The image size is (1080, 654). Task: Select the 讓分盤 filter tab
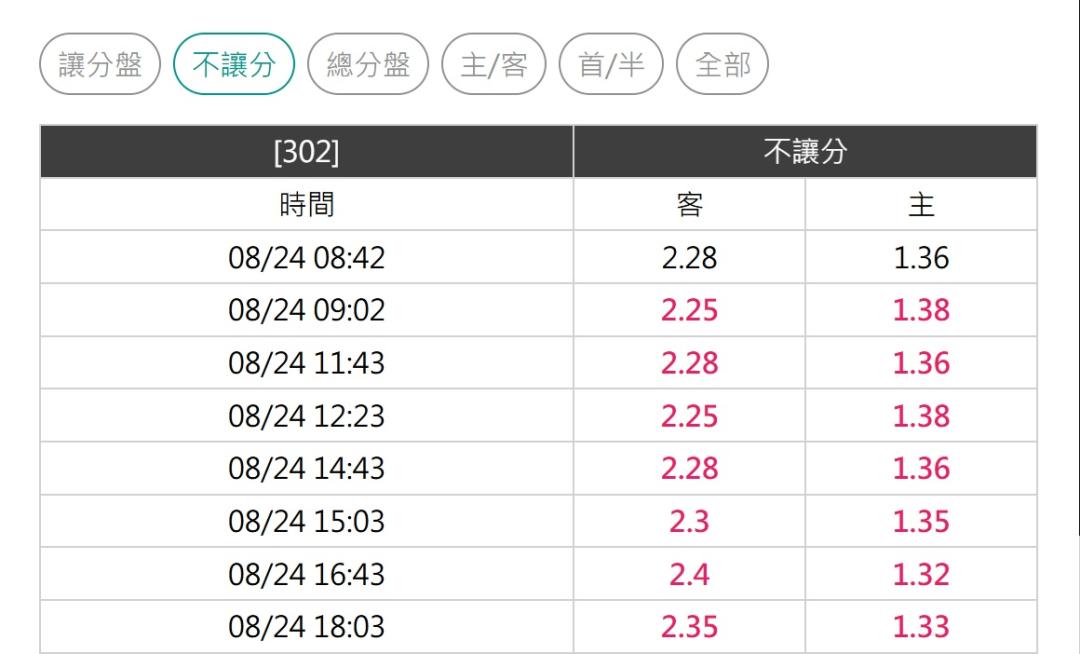click(x=100, y=64)
